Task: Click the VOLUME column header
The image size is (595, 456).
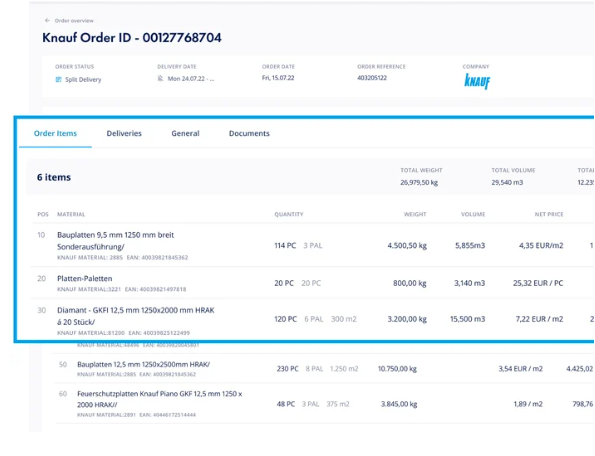Action: (x=473, y=214)
